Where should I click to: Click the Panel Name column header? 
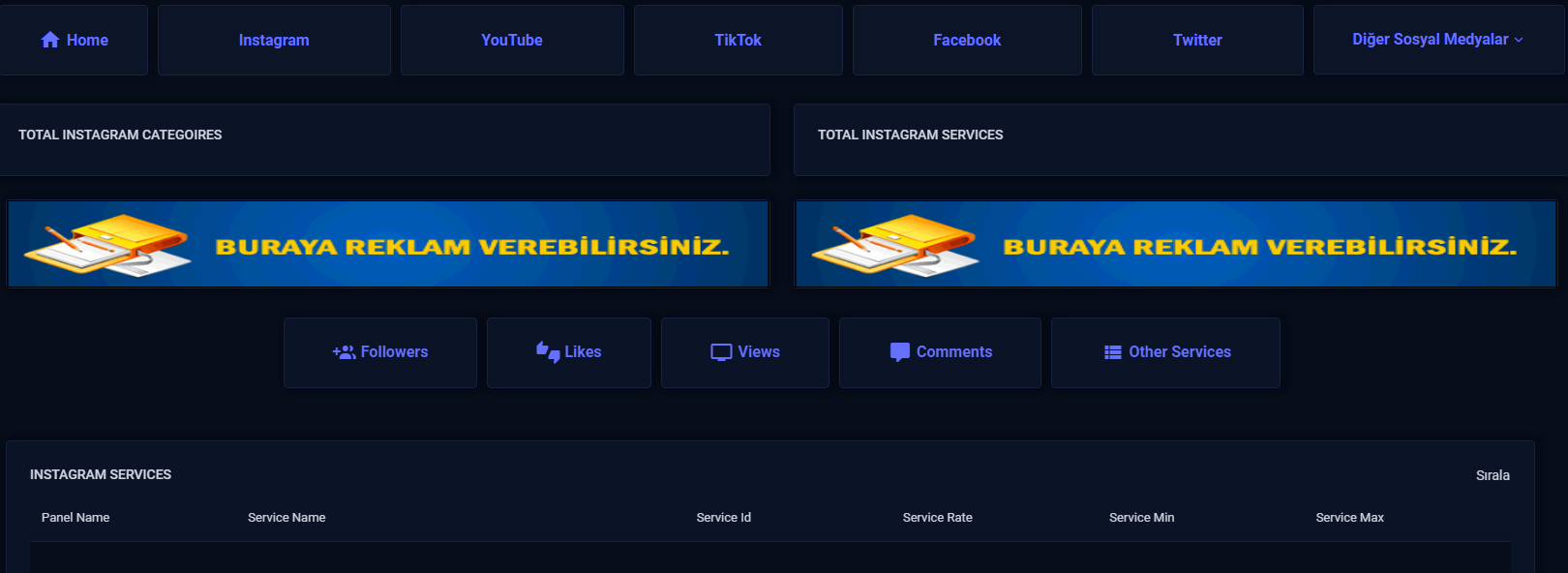(x=75, y=518)
